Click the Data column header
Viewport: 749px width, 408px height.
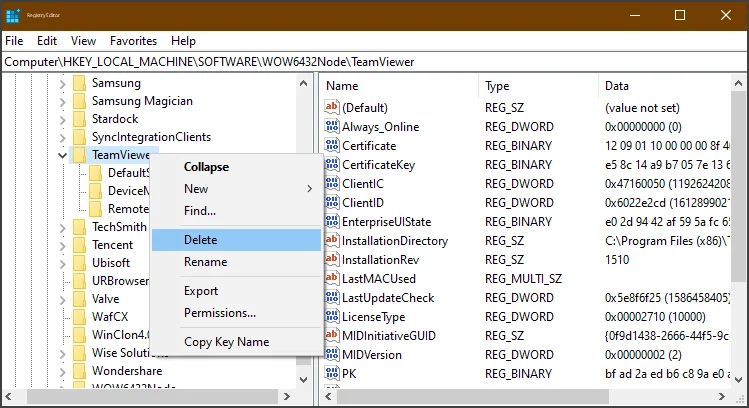click(x=664, y=86)
